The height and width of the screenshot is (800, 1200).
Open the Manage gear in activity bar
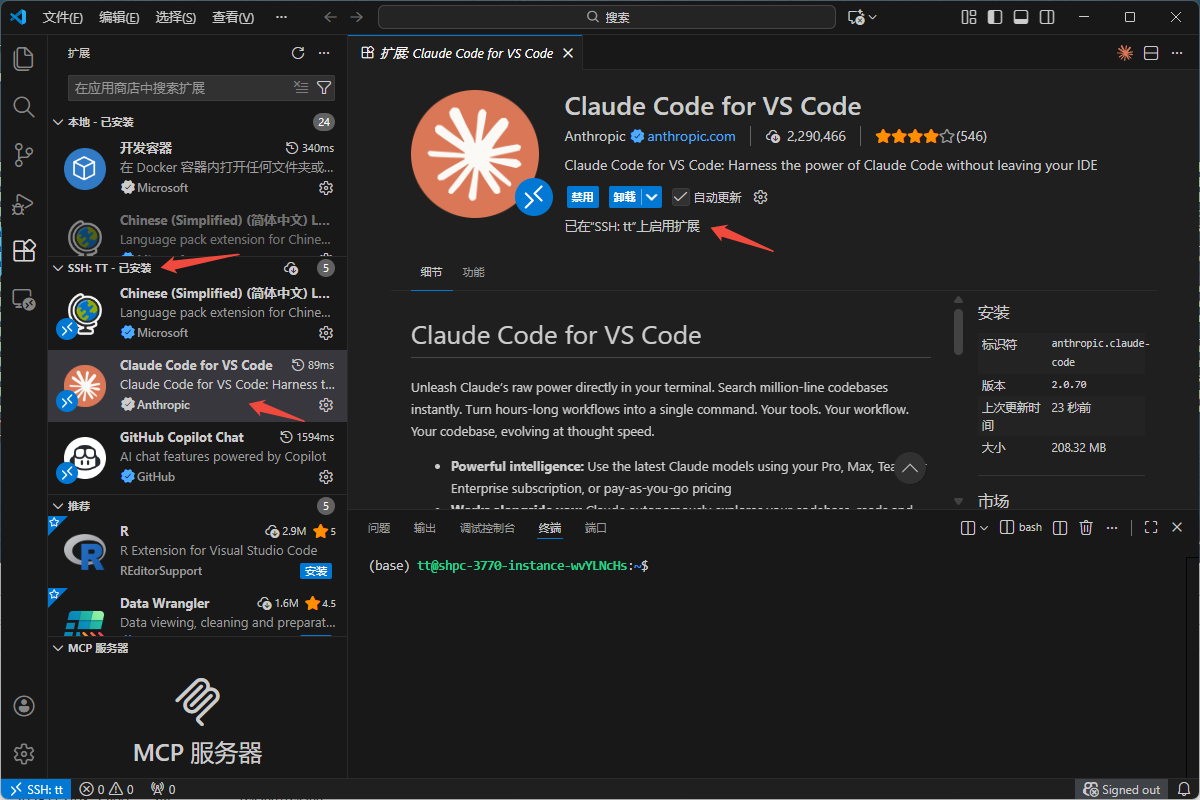point(24,754)
